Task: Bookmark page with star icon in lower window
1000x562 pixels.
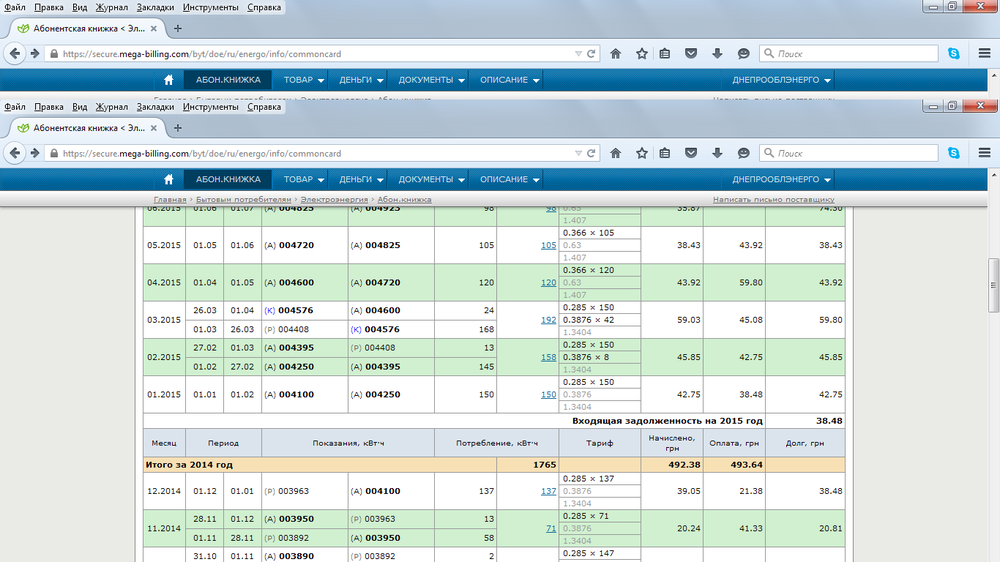Action: (x=642, y=153)
